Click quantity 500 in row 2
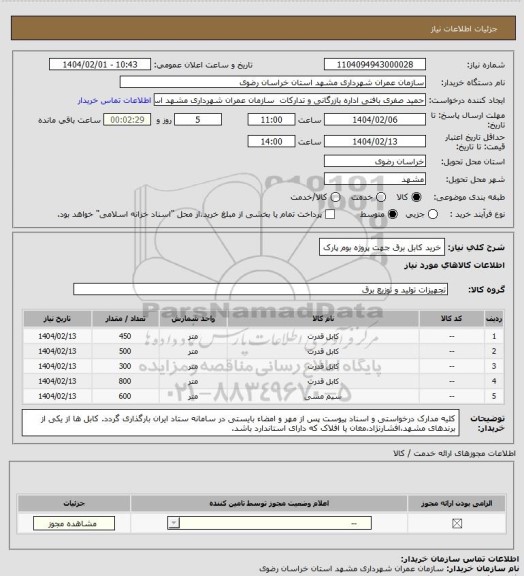 [125, 352]
